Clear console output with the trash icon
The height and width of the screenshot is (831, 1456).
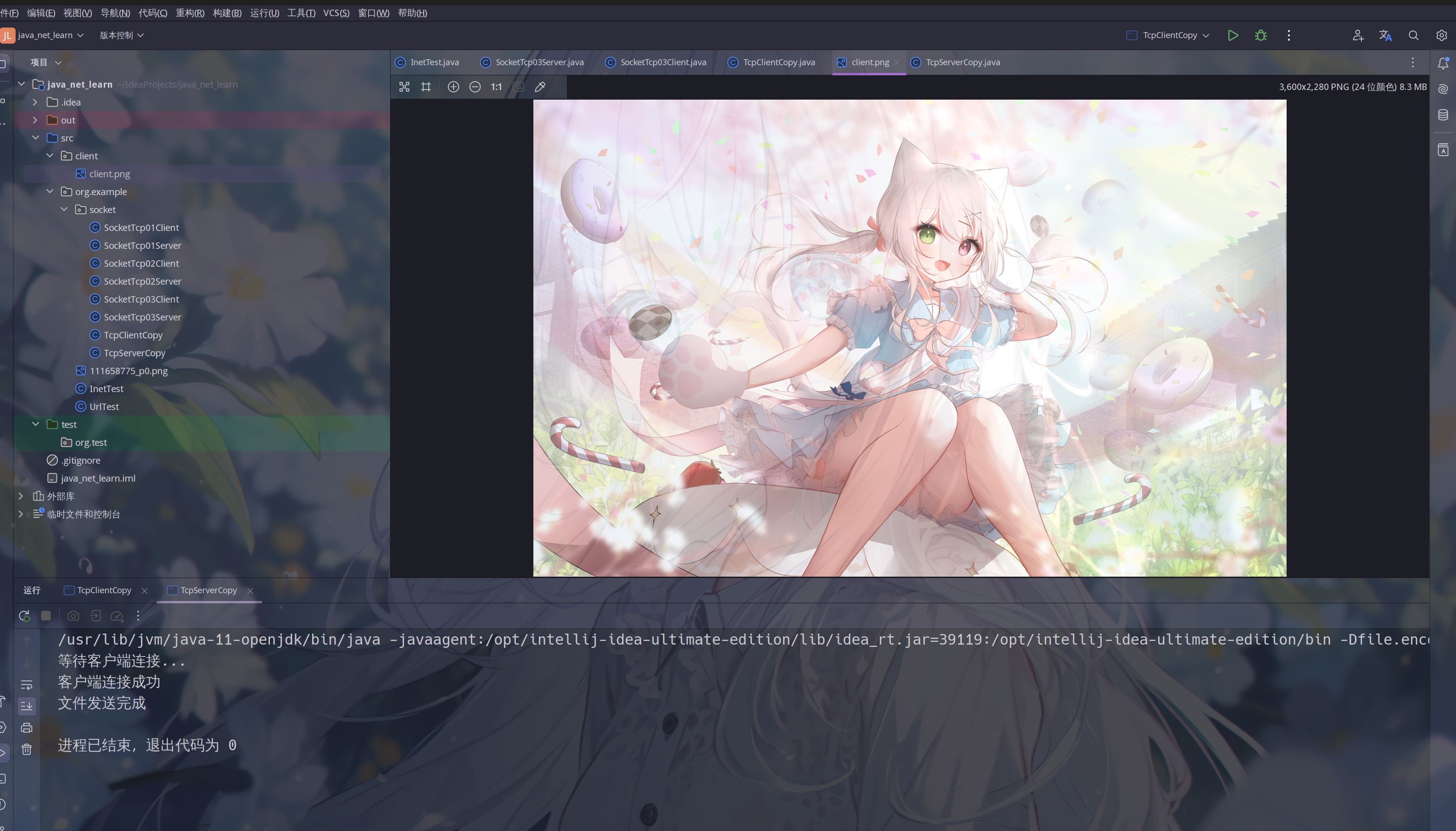click(26, 749)
